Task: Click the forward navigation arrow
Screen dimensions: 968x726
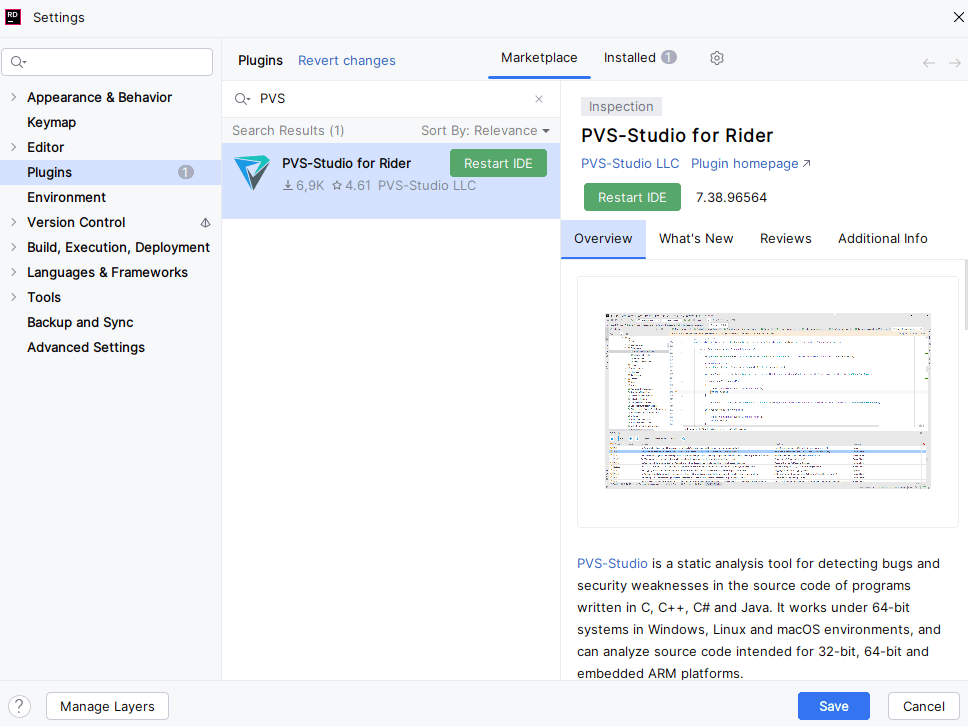Action: click(x=954, y=63)
